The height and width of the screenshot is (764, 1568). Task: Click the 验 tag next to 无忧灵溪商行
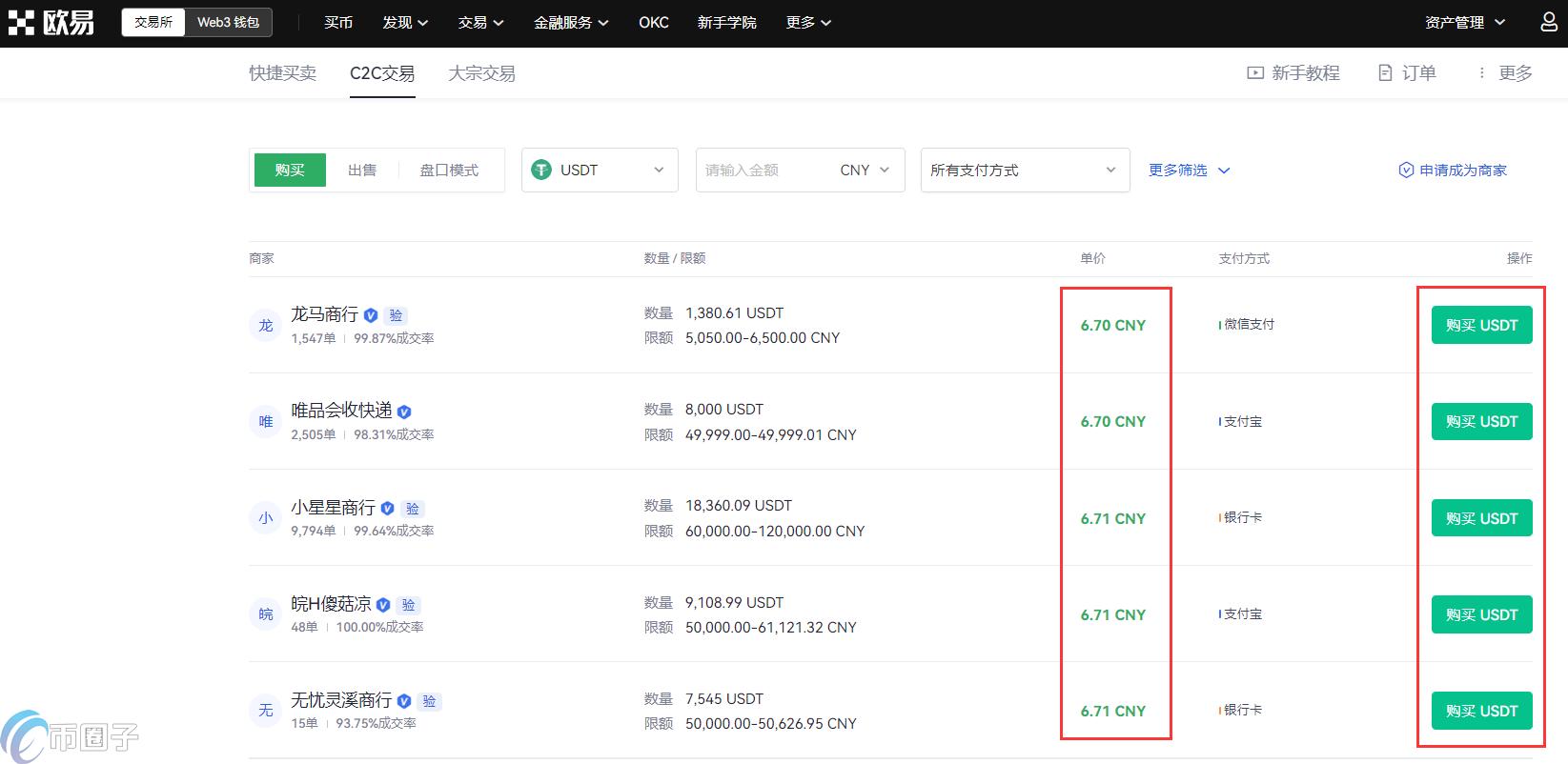tap(429, 701)
